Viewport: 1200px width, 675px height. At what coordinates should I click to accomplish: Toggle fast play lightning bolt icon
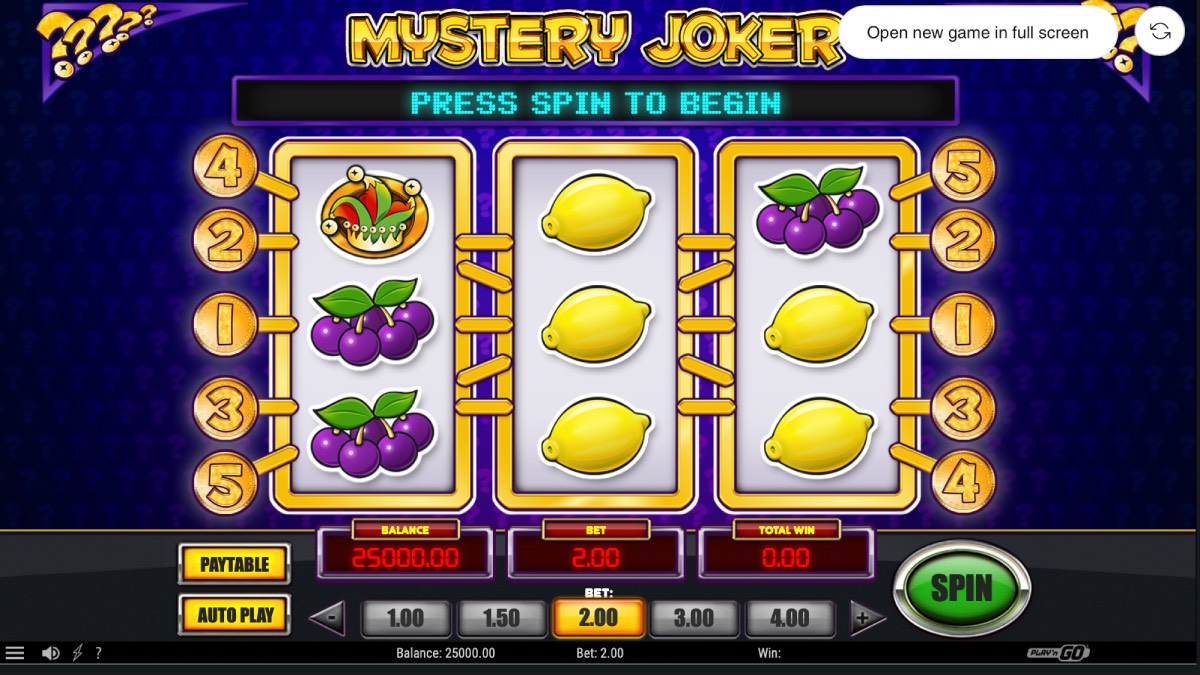(x=77, y=653)
